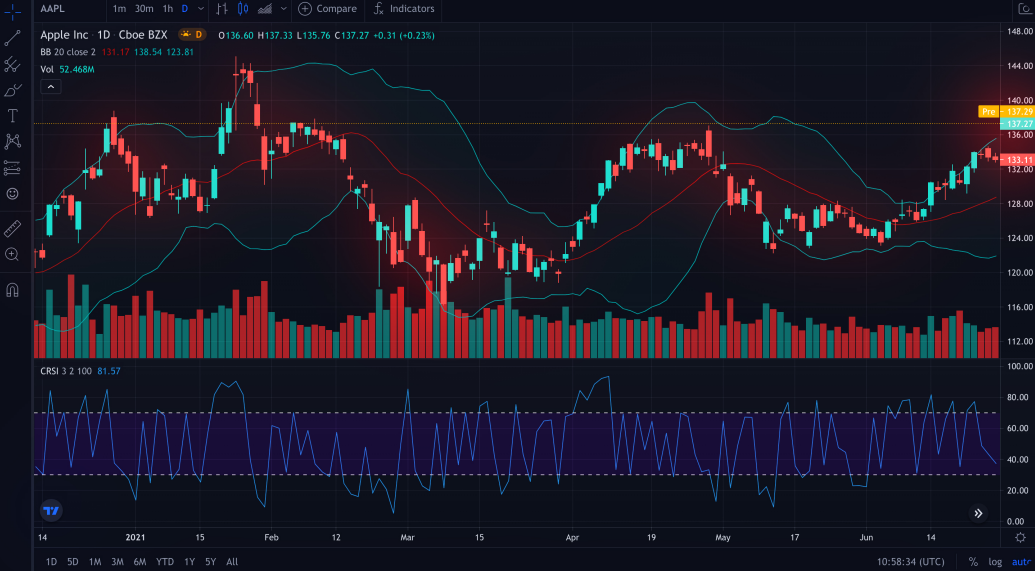Click the orange market status D badge
Screen dimensions: 1035x571
(x=193, y=34)
